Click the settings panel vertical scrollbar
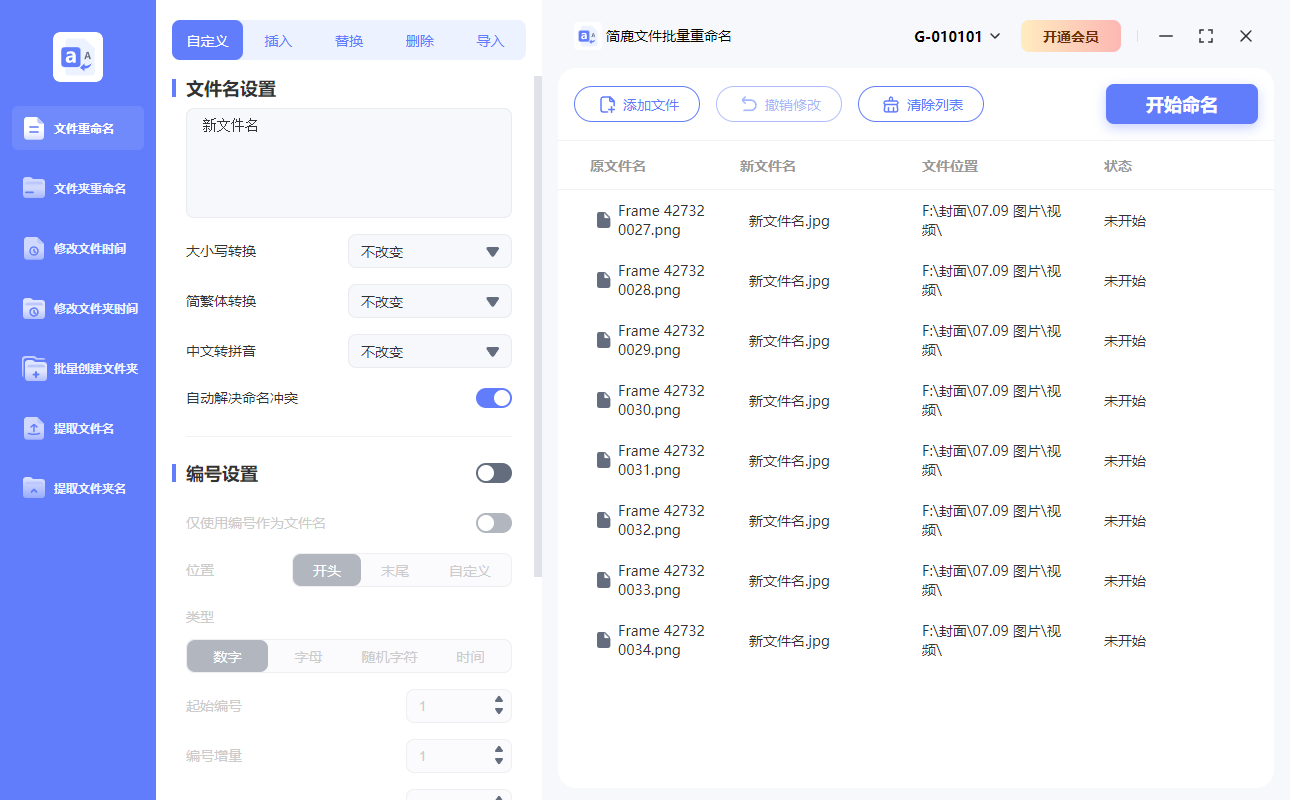1290x800 pixels. pos(538,326)
